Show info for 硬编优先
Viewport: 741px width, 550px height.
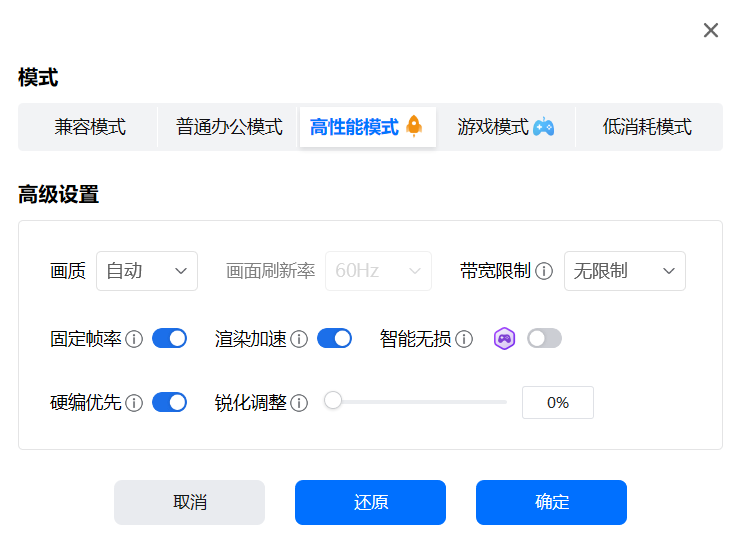click(x=134, y=403)
